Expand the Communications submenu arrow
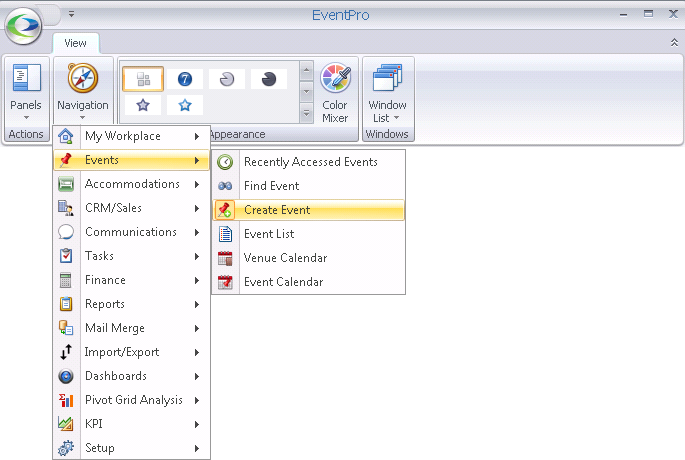The height and width of the screenshot is (460, 685). point(197,232)
